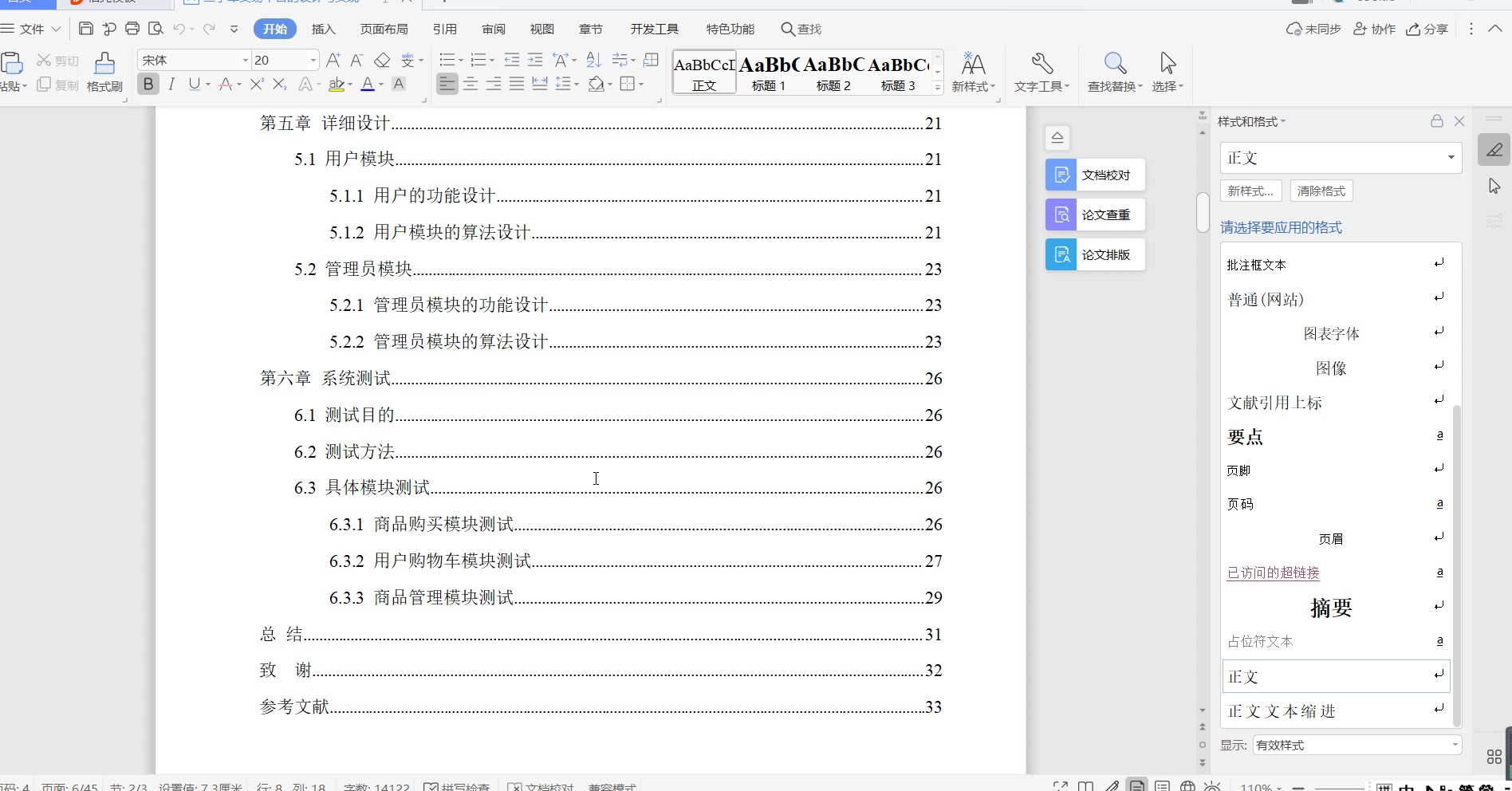Toggle Underline formatting button
Screen dimensions: 1512x791
194,84
